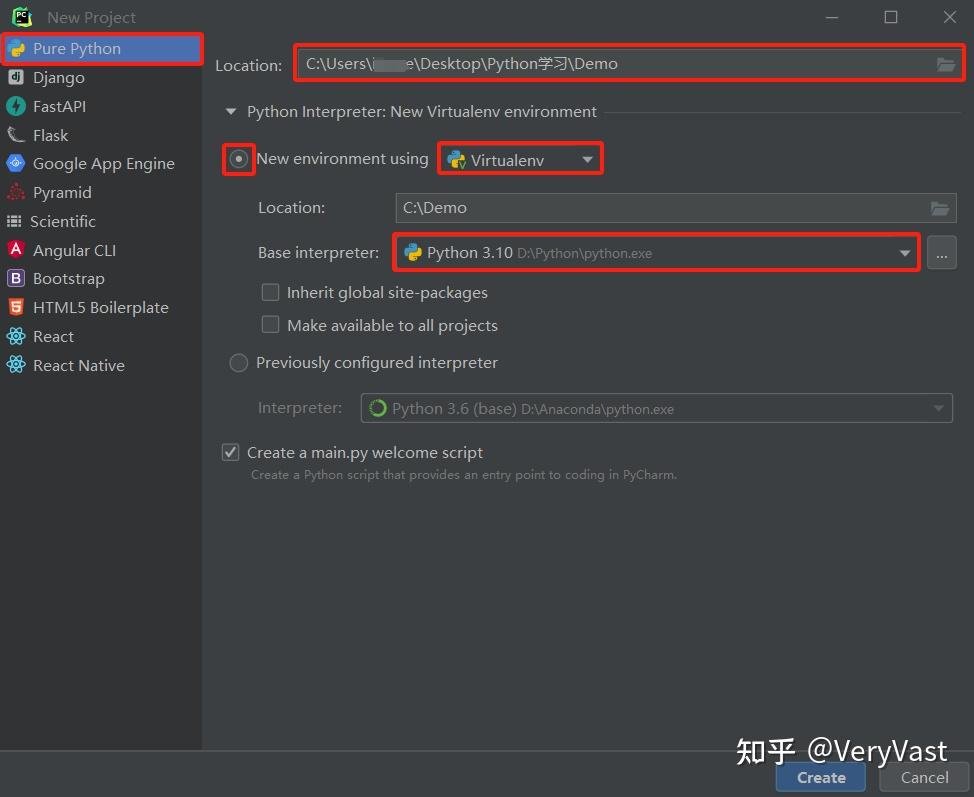
Task: Click the HTML5 Boilerplate icon
Action: (x=16, y=307)
